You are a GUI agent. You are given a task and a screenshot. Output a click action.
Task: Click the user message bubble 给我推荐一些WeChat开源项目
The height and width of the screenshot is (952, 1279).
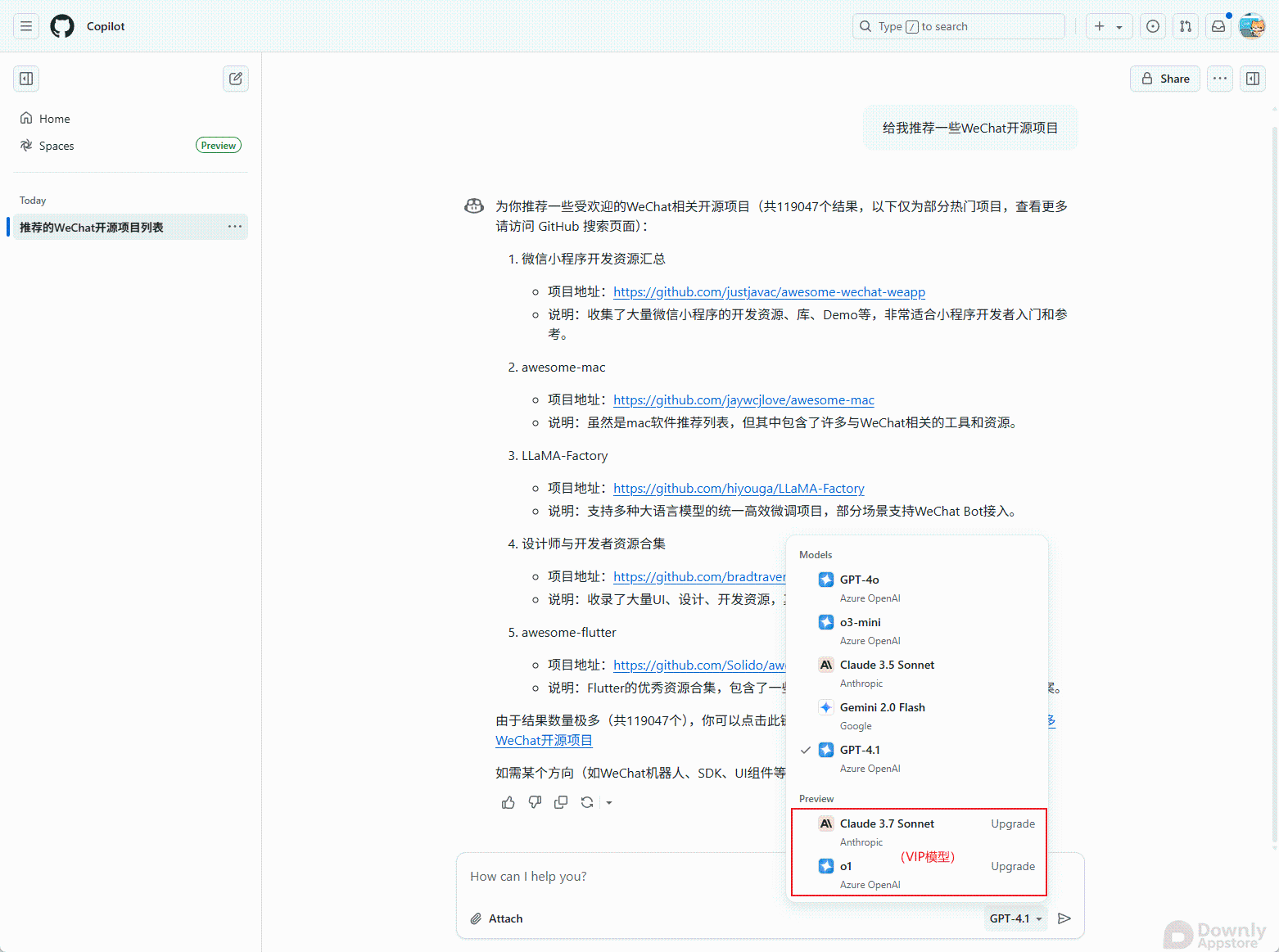[x=970, y=128]
